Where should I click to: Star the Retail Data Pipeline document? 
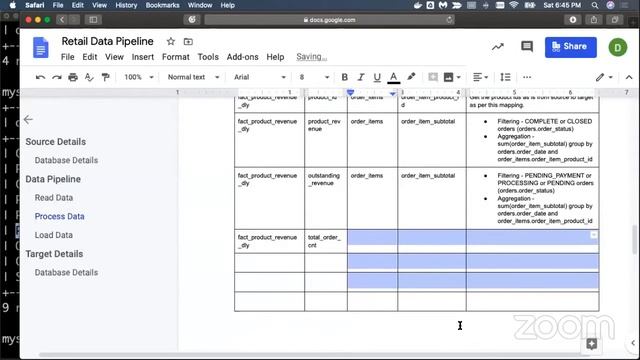pos(171,41)
